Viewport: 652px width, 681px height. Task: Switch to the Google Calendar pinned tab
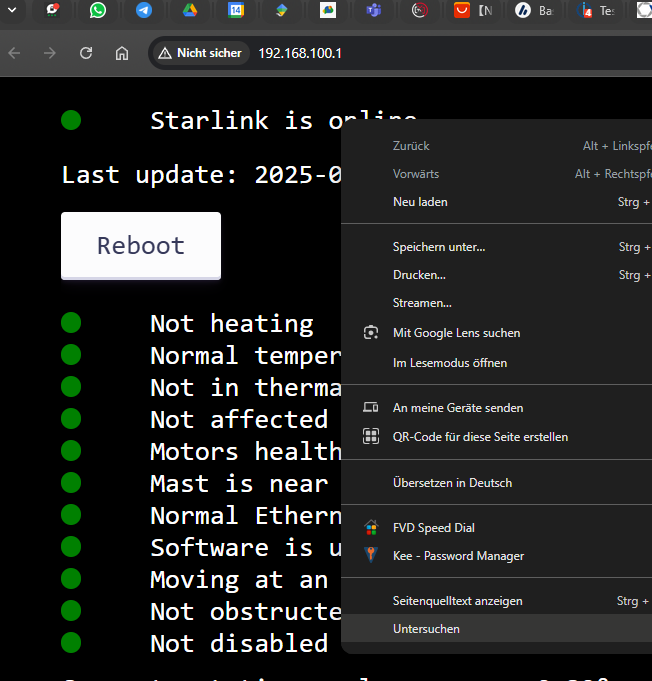coord(236,10)
